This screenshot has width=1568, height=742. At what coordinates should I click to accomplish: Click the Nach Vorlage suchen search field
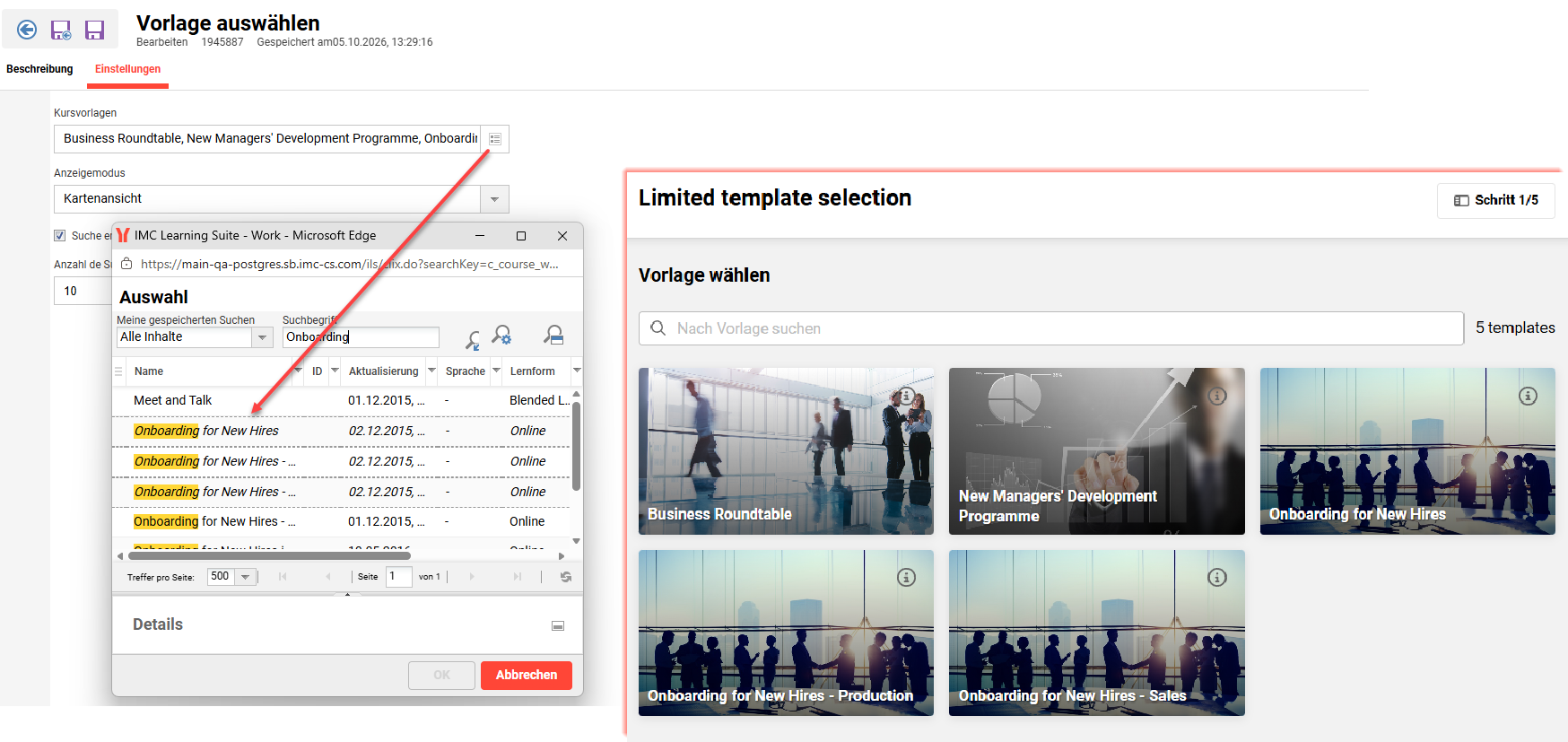tap(1051, 328)
